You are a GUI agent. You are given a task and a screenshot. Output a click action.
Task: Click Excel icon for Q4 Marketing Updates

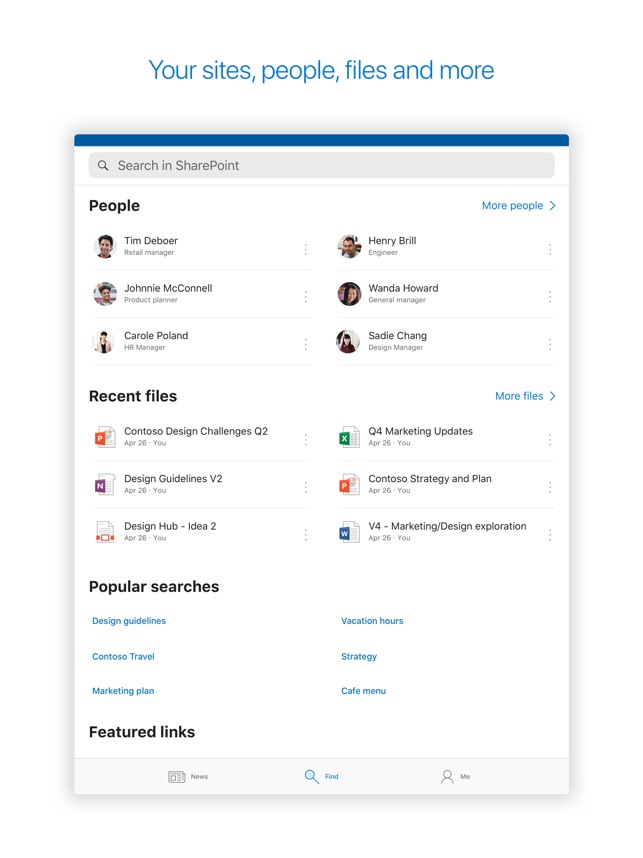click(349, 437)
